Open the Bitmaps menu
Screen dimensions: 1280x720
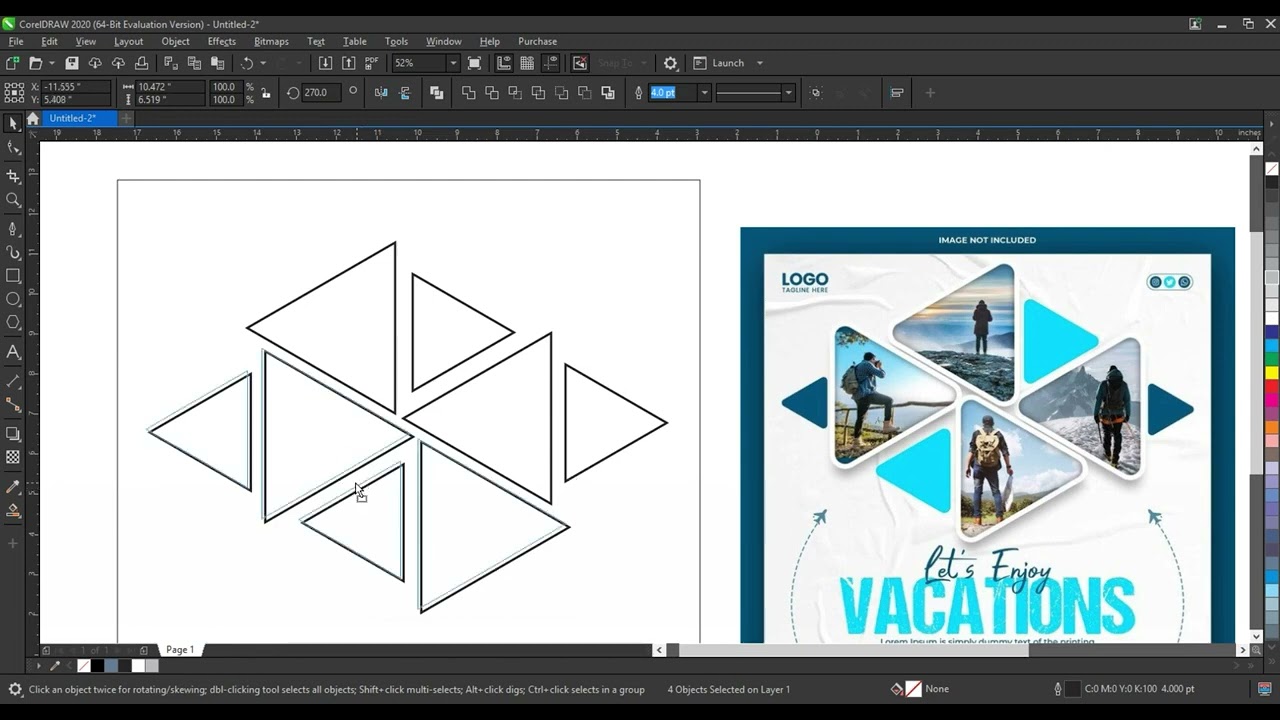click(271, 41)
